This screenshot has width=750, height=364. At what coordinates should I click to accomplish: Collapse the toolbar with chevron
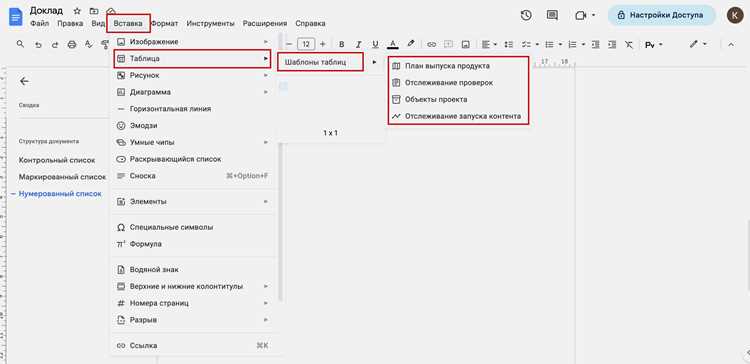pos(730,44)
